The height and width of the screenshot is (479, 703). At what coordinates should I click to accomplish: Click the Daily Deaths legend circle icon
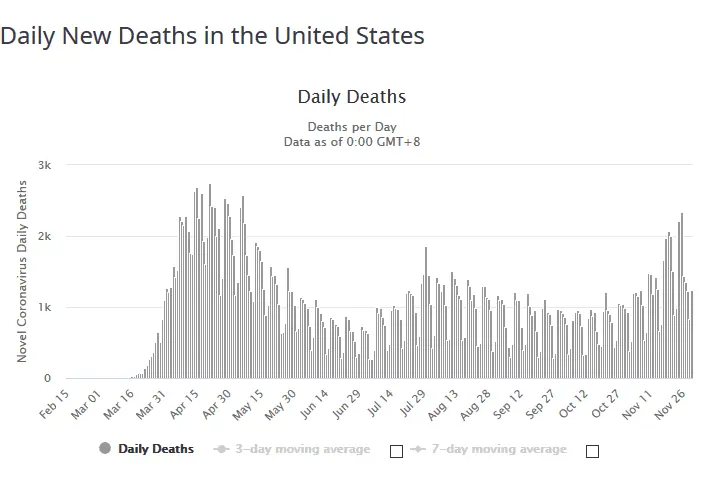pyautogui.click(x=105, y=449)
